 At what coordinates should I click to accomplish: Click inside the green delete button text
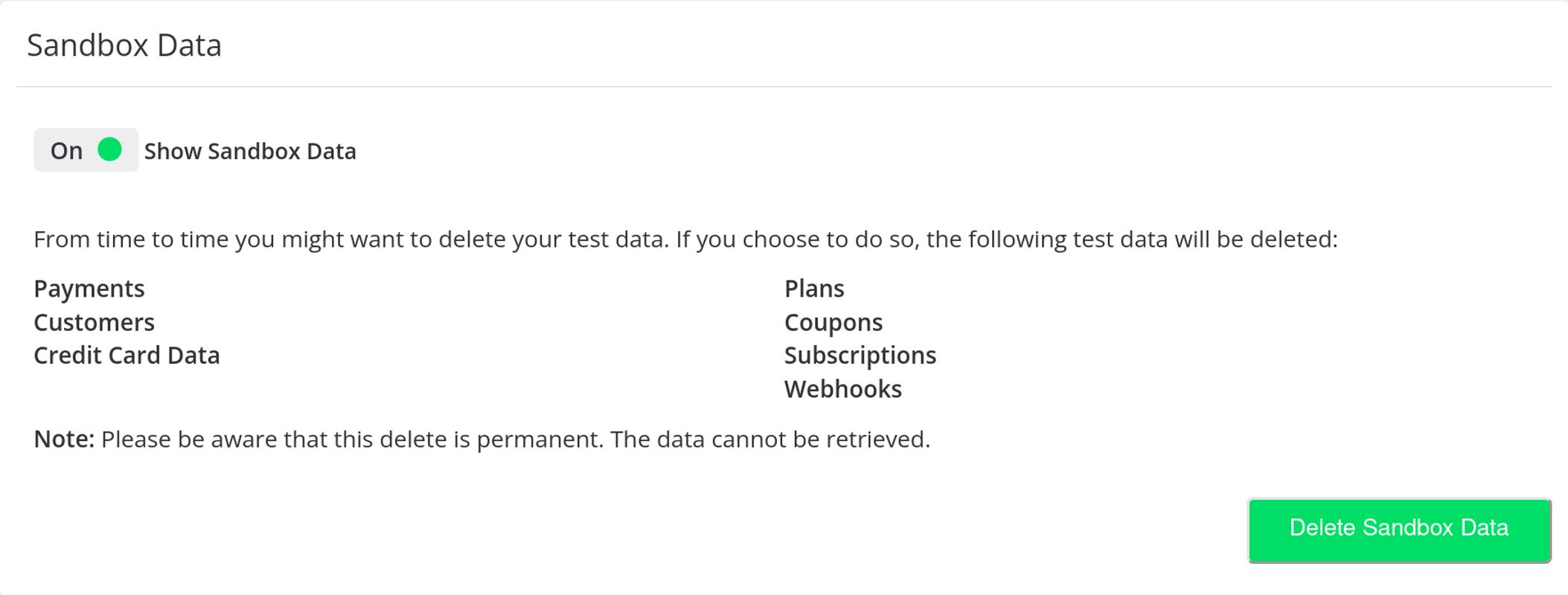[1398, 528]
